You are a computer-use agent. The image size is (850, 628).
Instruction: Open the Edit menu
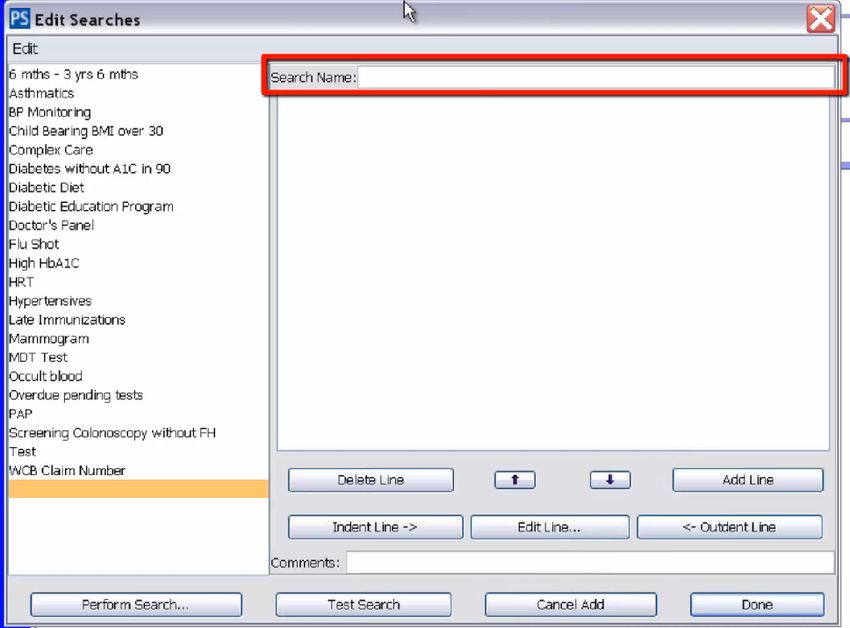click(x=25, y=49)
